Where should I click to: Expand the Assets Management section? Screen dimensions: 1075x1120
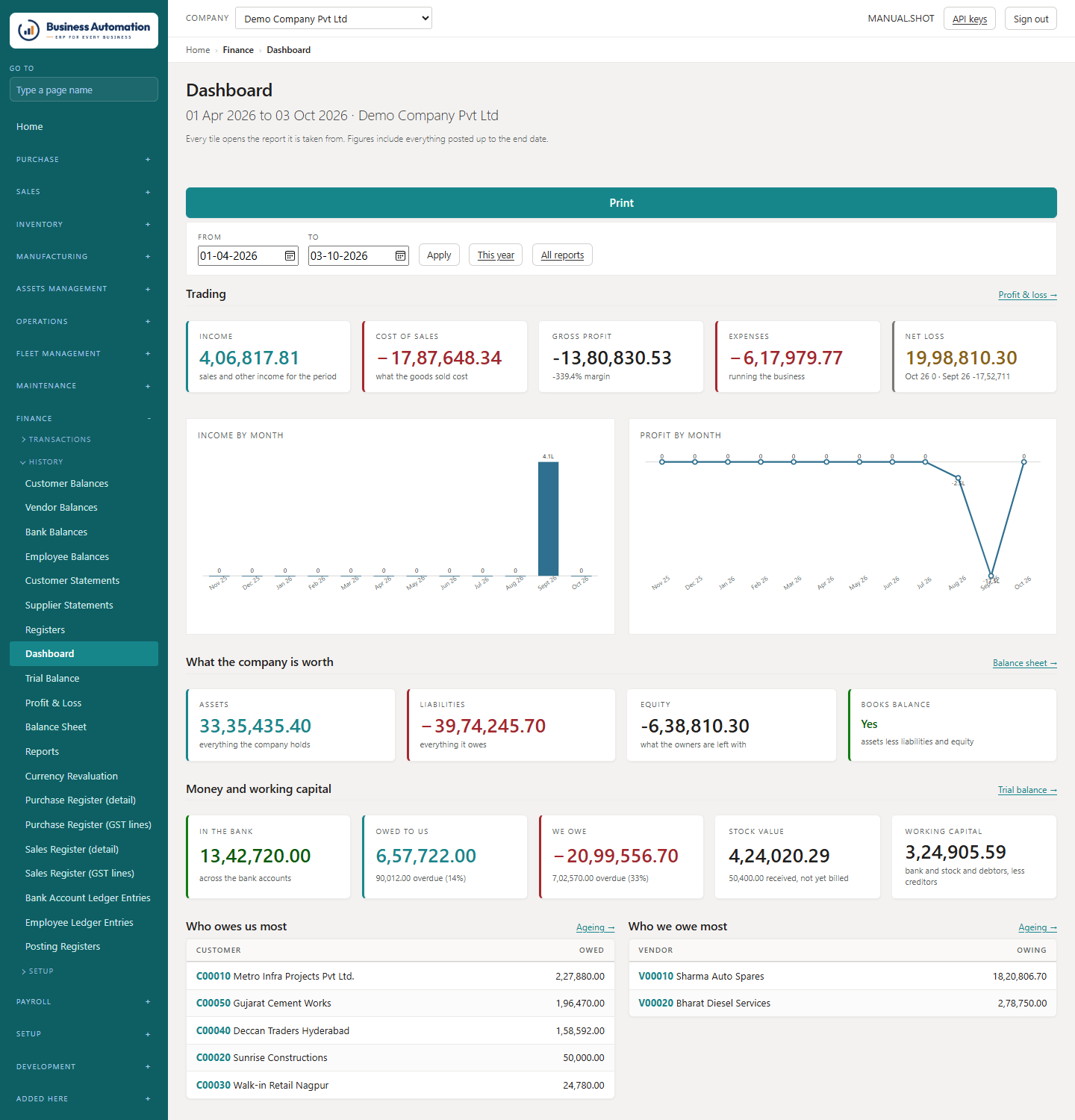point(84,289)
